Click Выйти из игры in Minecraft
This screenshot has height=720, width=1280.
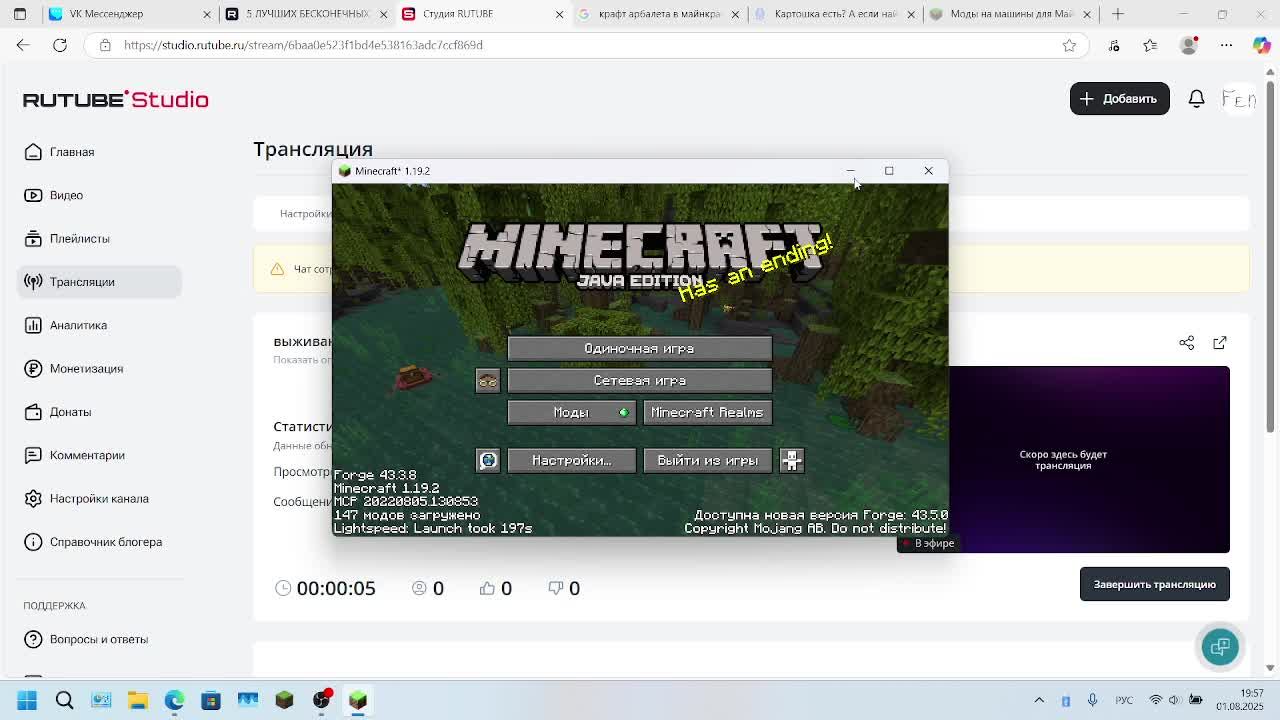[x=707, y=460]
